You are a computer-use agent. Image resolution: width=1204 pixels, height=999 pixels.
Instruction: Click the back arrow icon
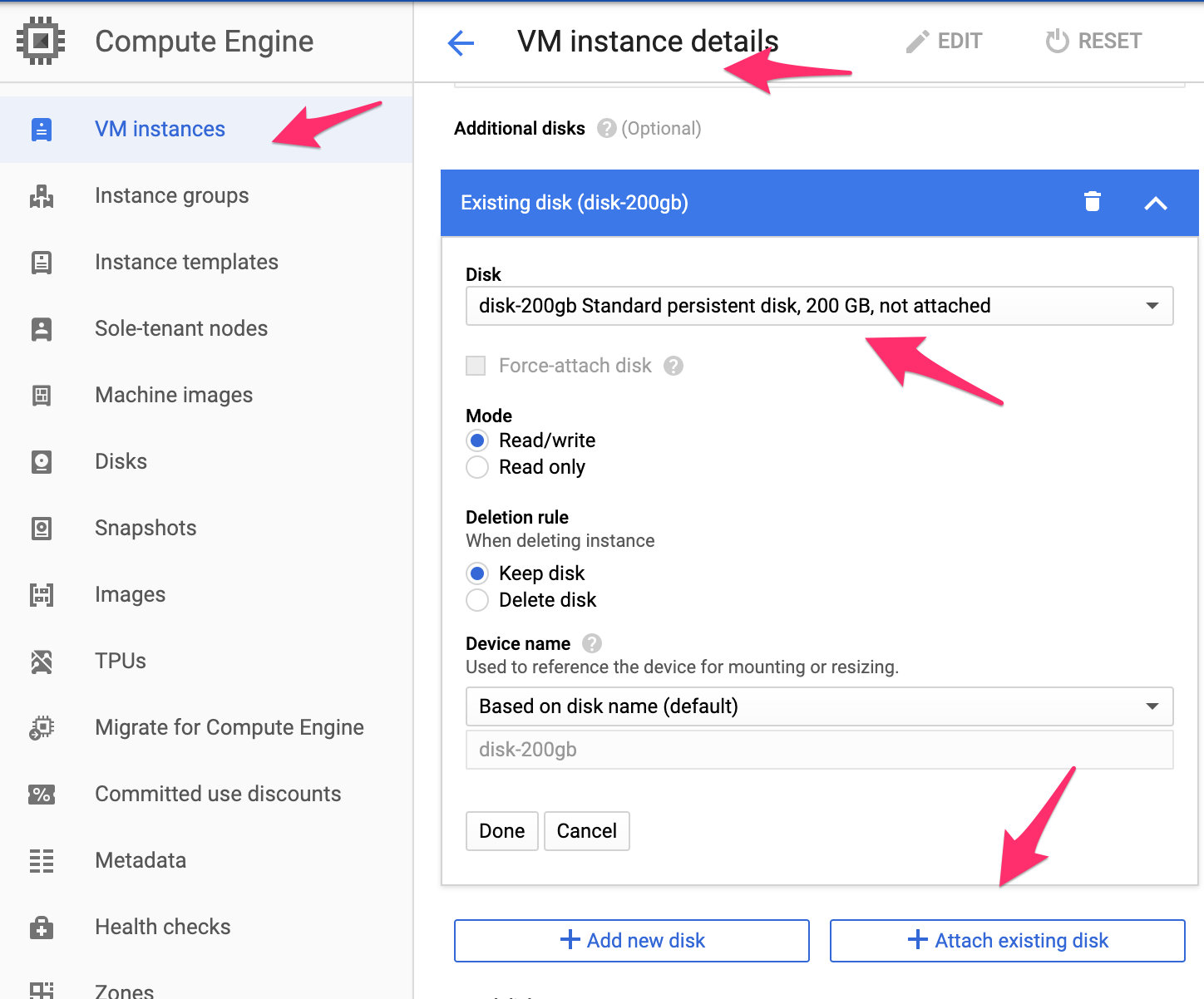coord(461,42)
